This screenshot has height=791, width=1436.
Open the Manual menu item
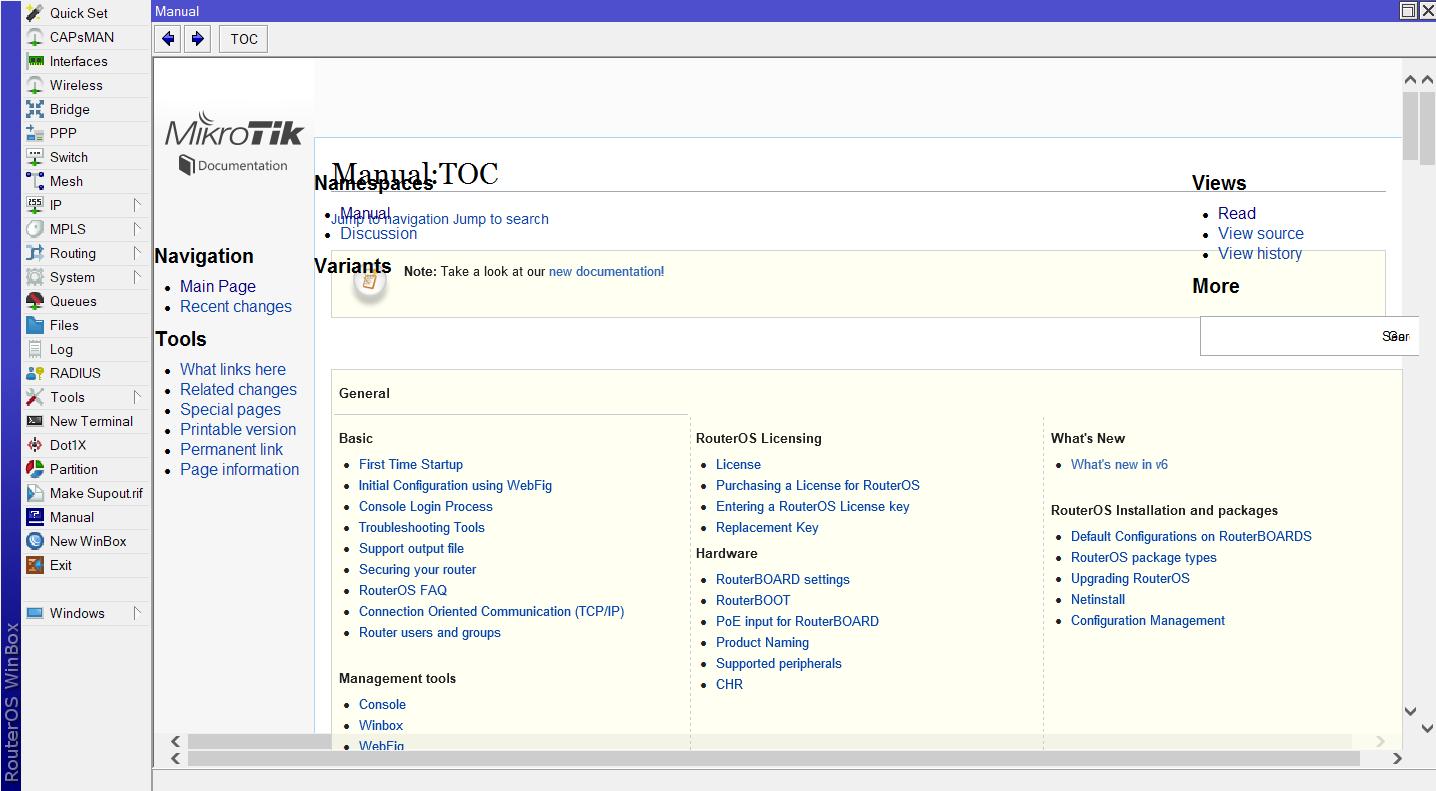85,517
